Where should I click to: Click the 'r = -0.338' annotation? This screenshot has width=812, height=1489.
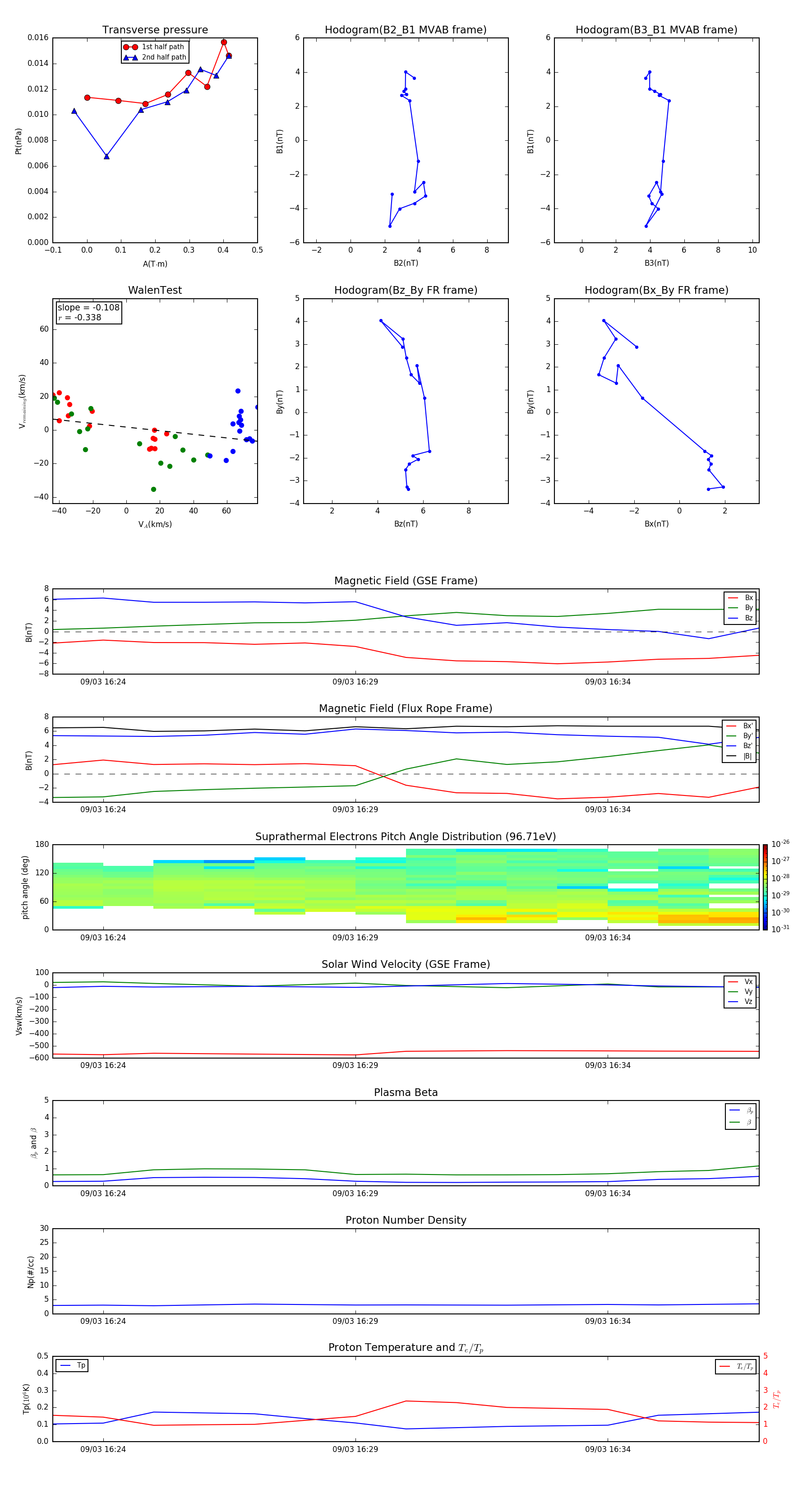(80, 317)
